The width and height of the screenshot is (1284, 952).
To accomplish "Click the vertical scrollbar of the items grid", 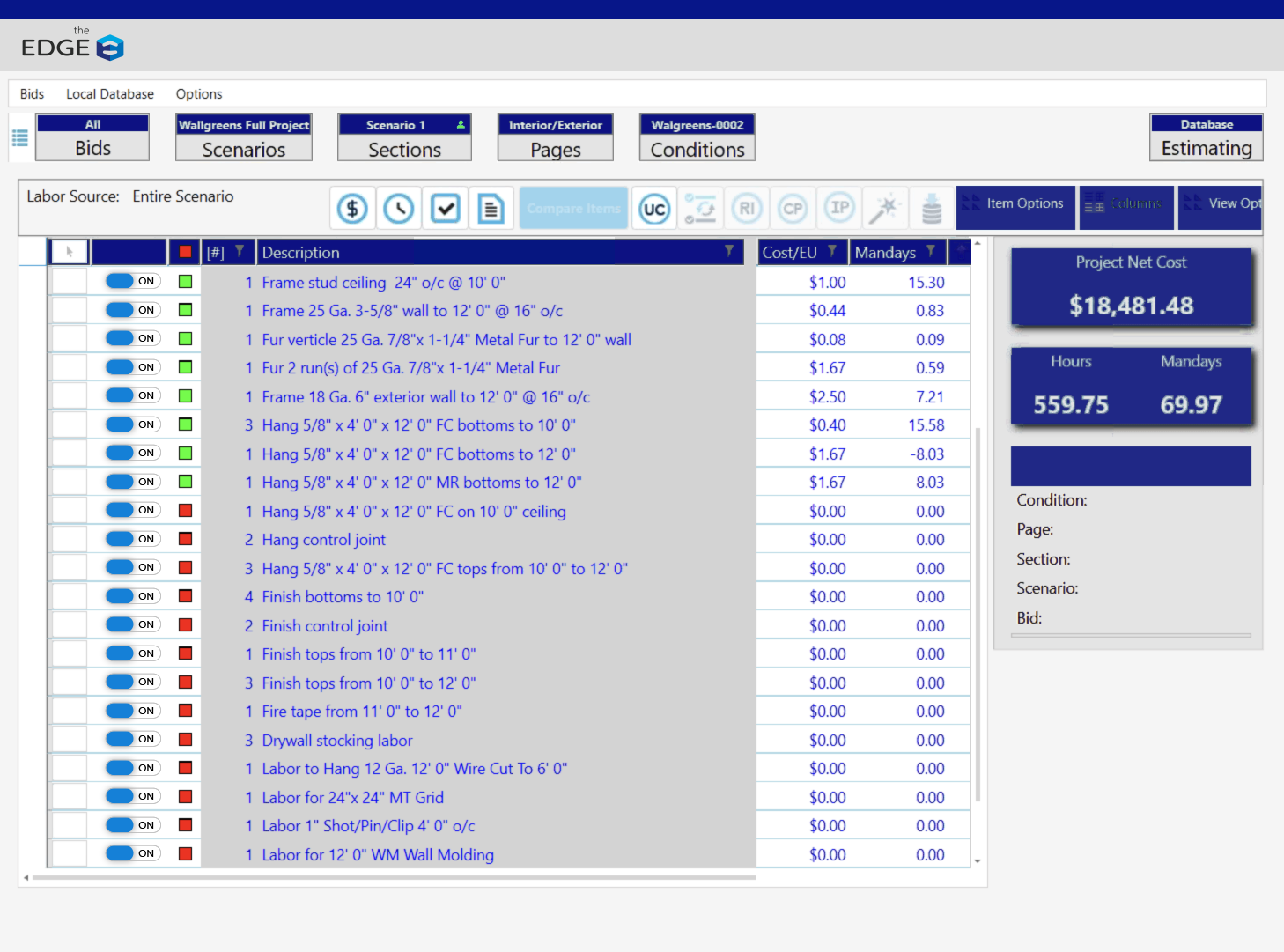I will [x=978, y=616].
